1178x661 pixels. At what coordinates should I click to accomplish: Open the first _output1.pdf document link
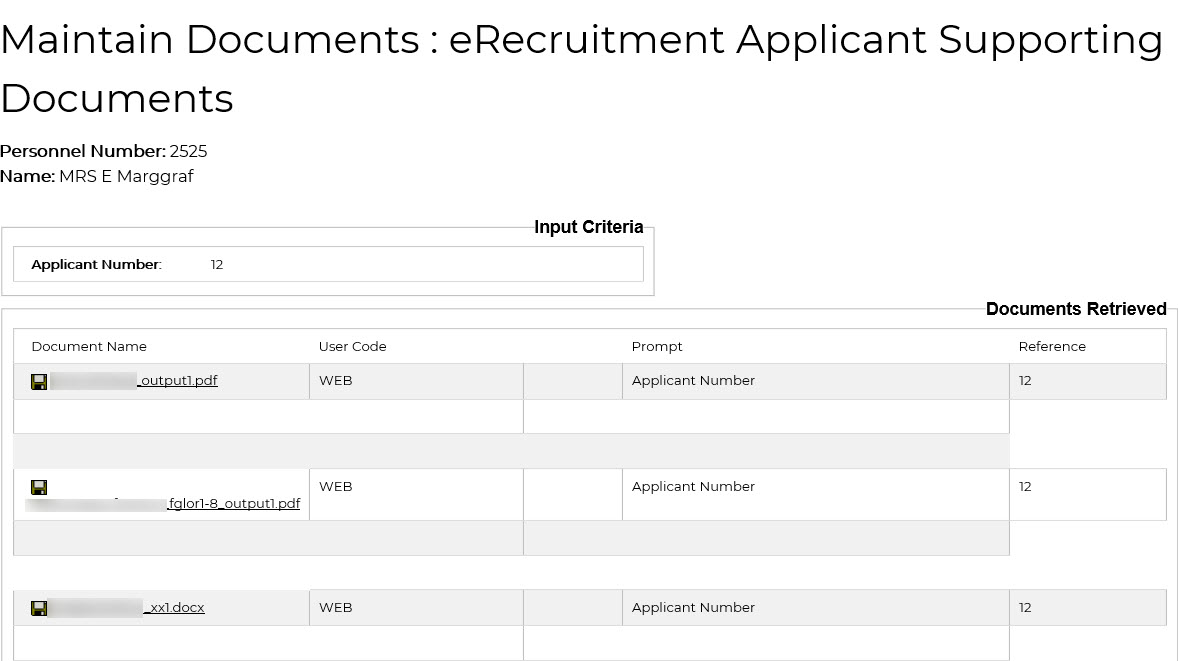177,381
